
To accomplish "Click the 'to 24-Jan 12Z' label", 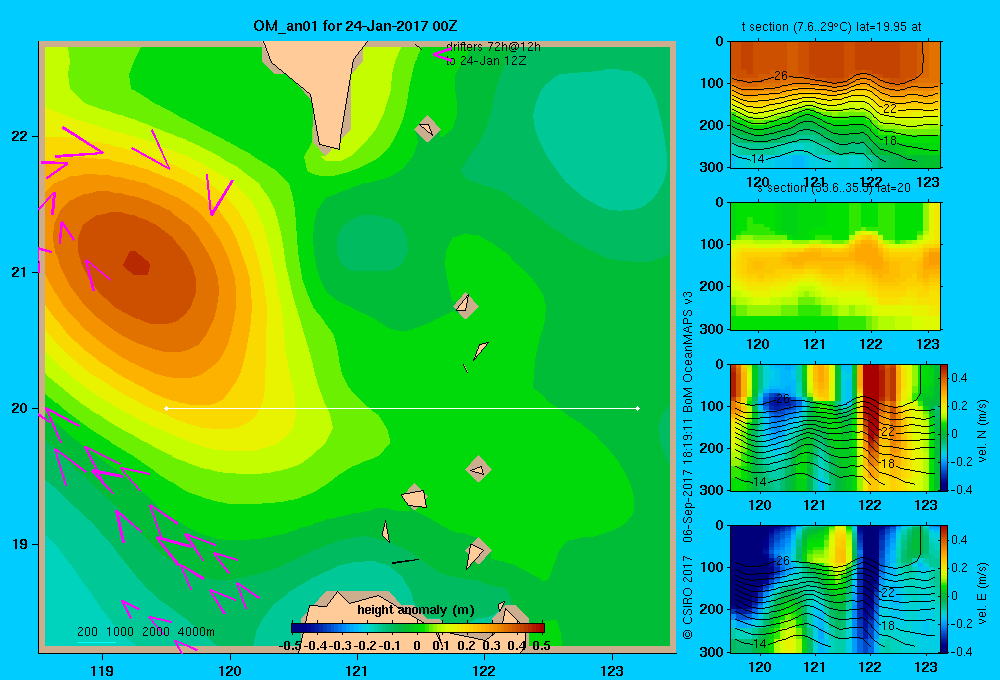I will pos(486,61).
